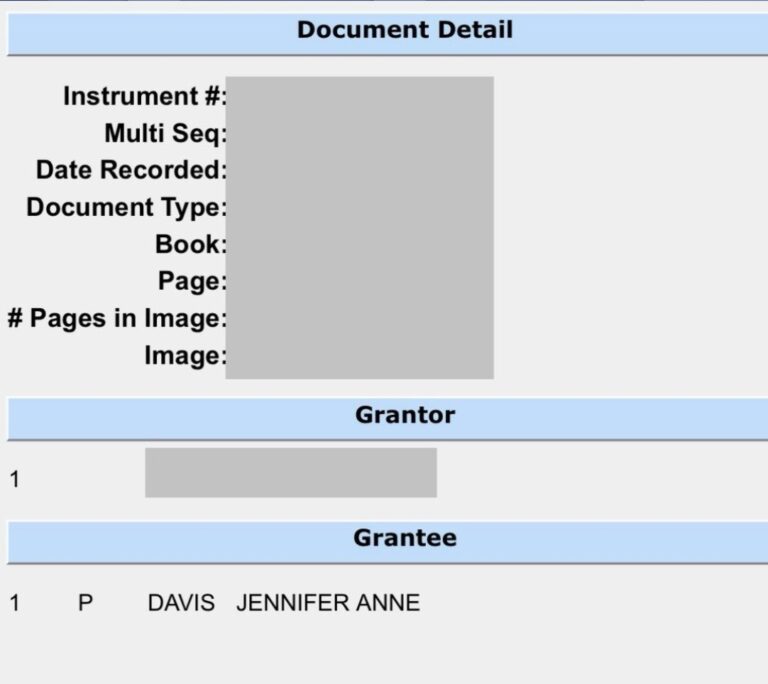Click the redacted value beside Instrument #
The image size is (768, 684).
[x=359, y=97]
